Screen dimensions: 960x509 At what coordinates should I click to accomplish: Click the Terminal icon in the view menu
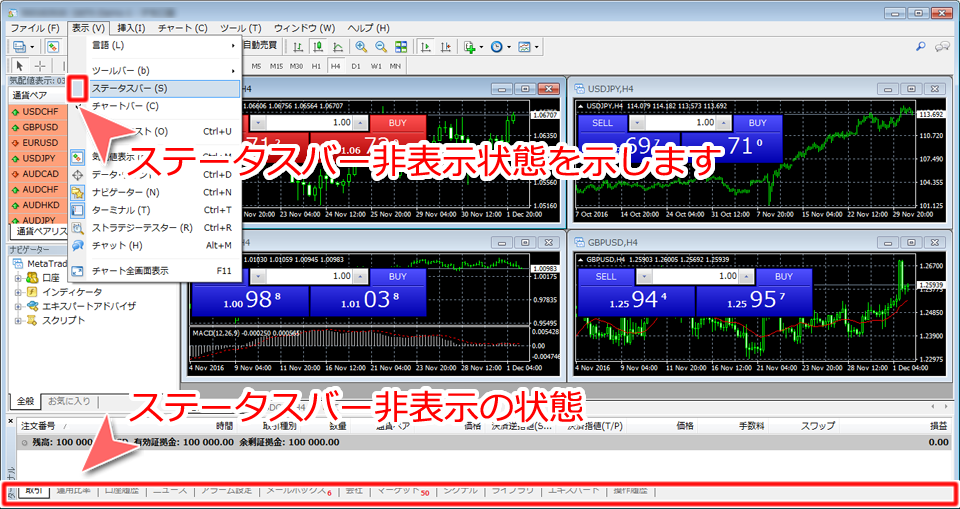78,211
